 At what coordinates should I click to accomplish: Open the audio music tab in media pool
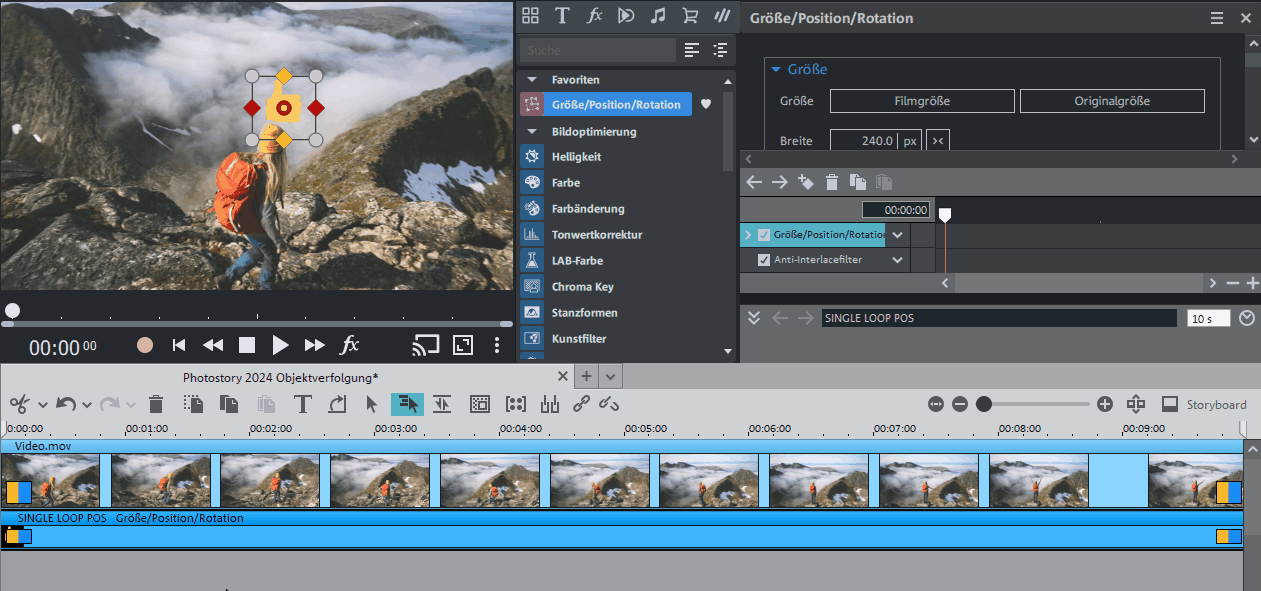657,15
